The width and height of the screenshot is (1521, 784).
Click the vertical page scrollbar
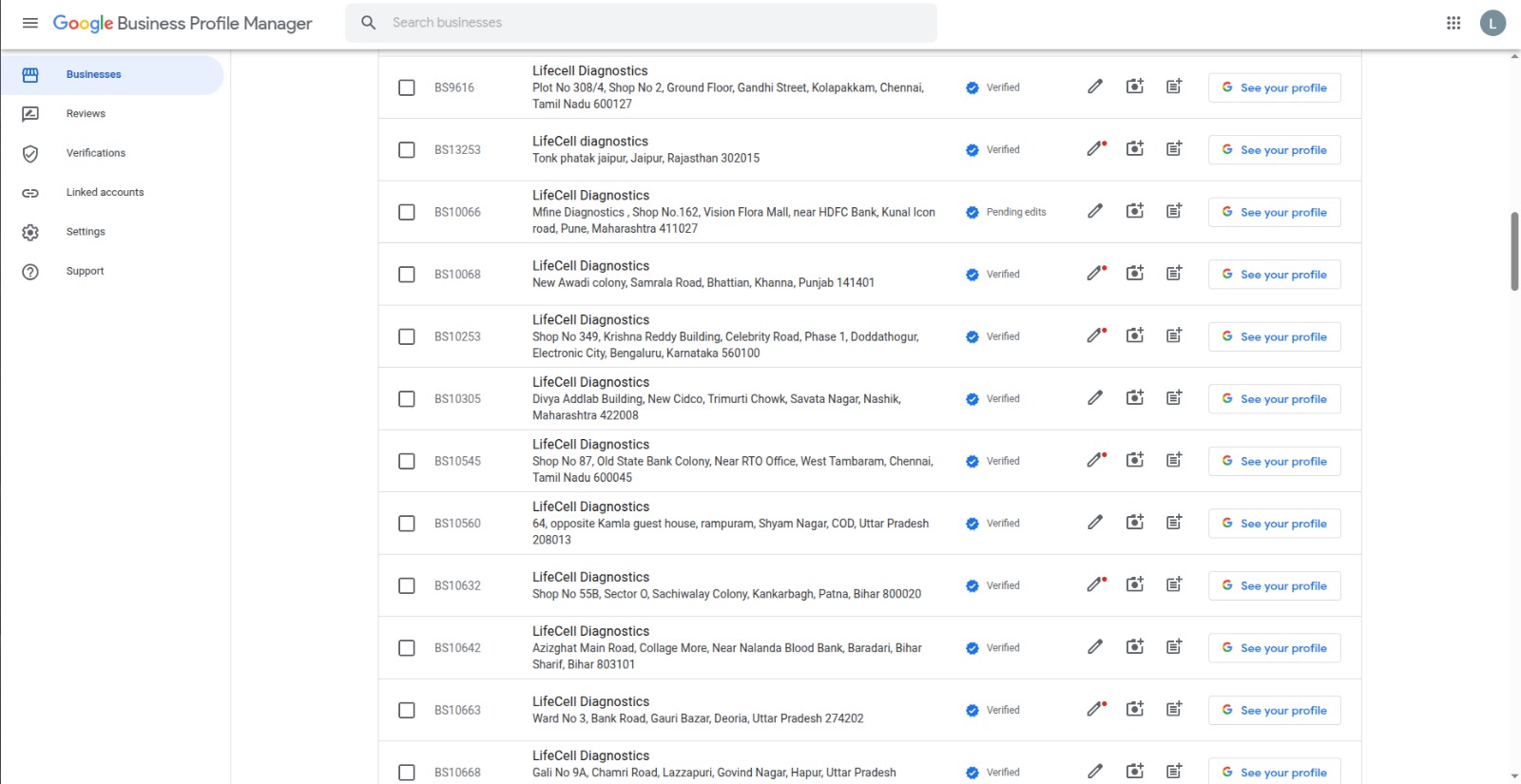coord(1514,252)
